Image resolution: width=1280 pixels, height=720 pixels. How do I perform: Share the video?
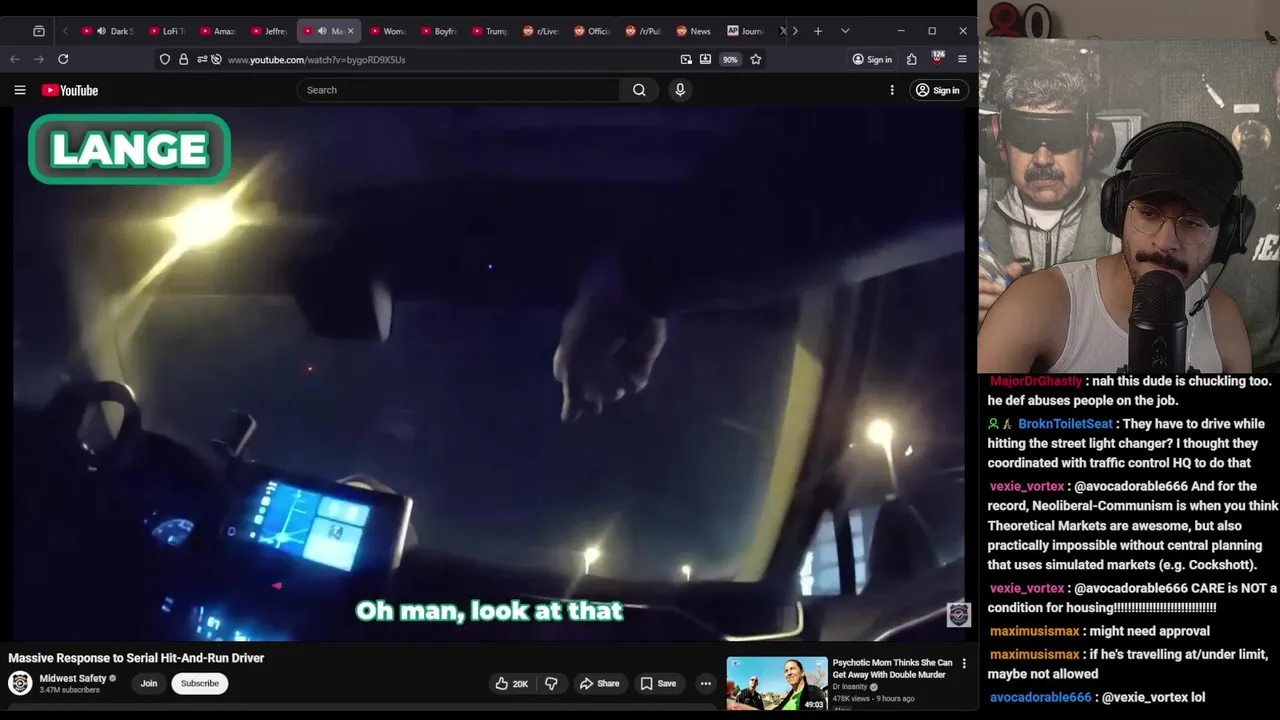click(x=600, y=684)
